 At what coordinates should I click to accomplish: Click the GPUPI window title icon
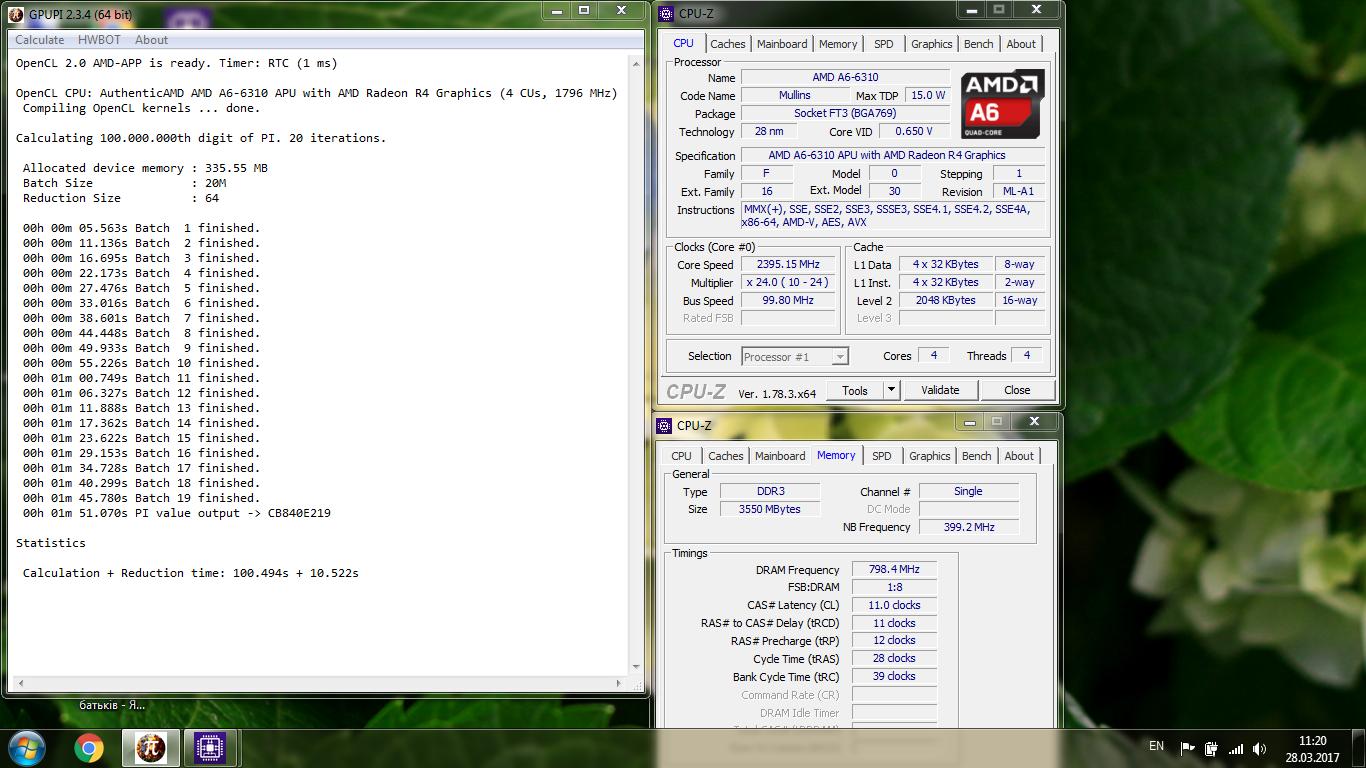click(18, 15)
